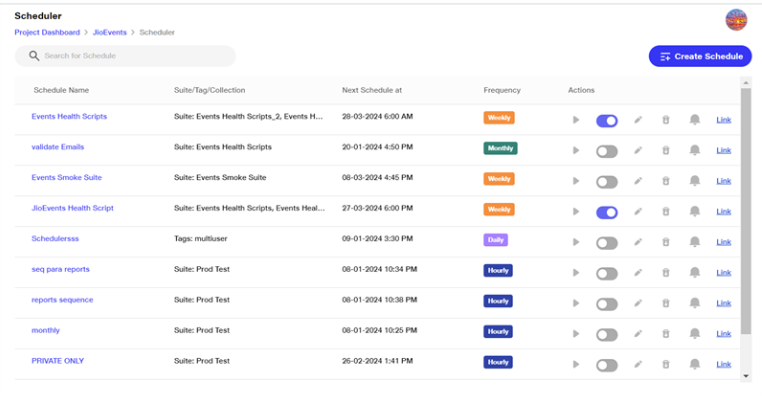The height and width of the screenshot is (396, 762).
Task: Click the Create Schedule button
Action: pos(700,56)
